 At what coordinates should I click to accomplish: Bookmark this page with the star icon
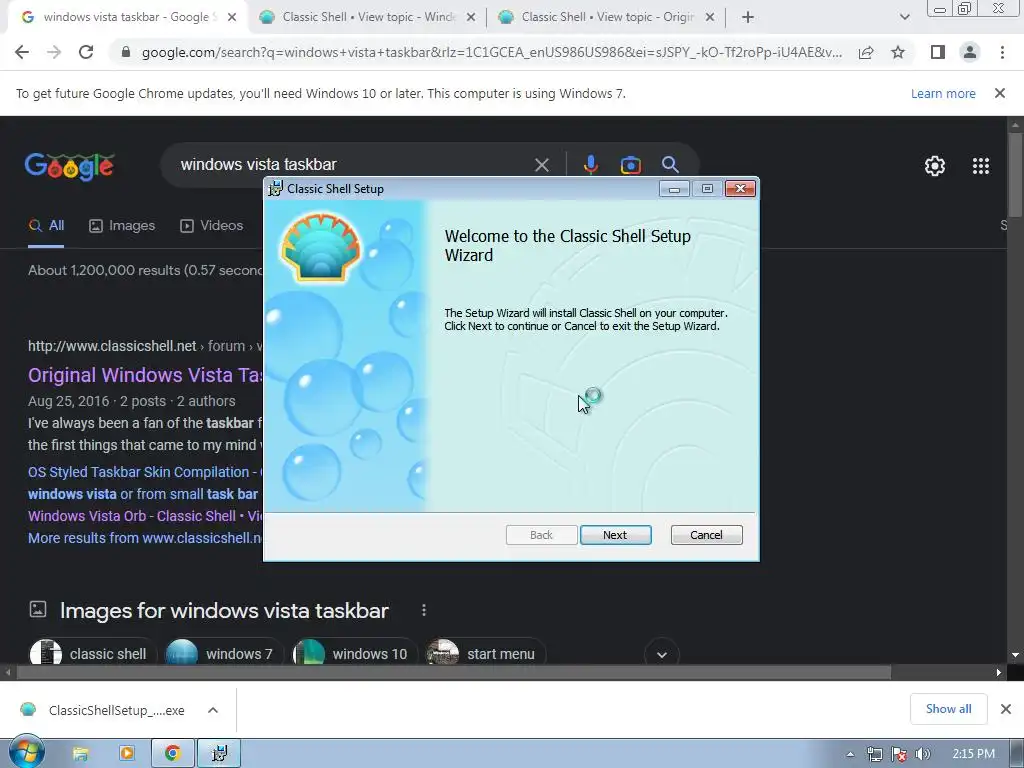[x=898, y=52]
